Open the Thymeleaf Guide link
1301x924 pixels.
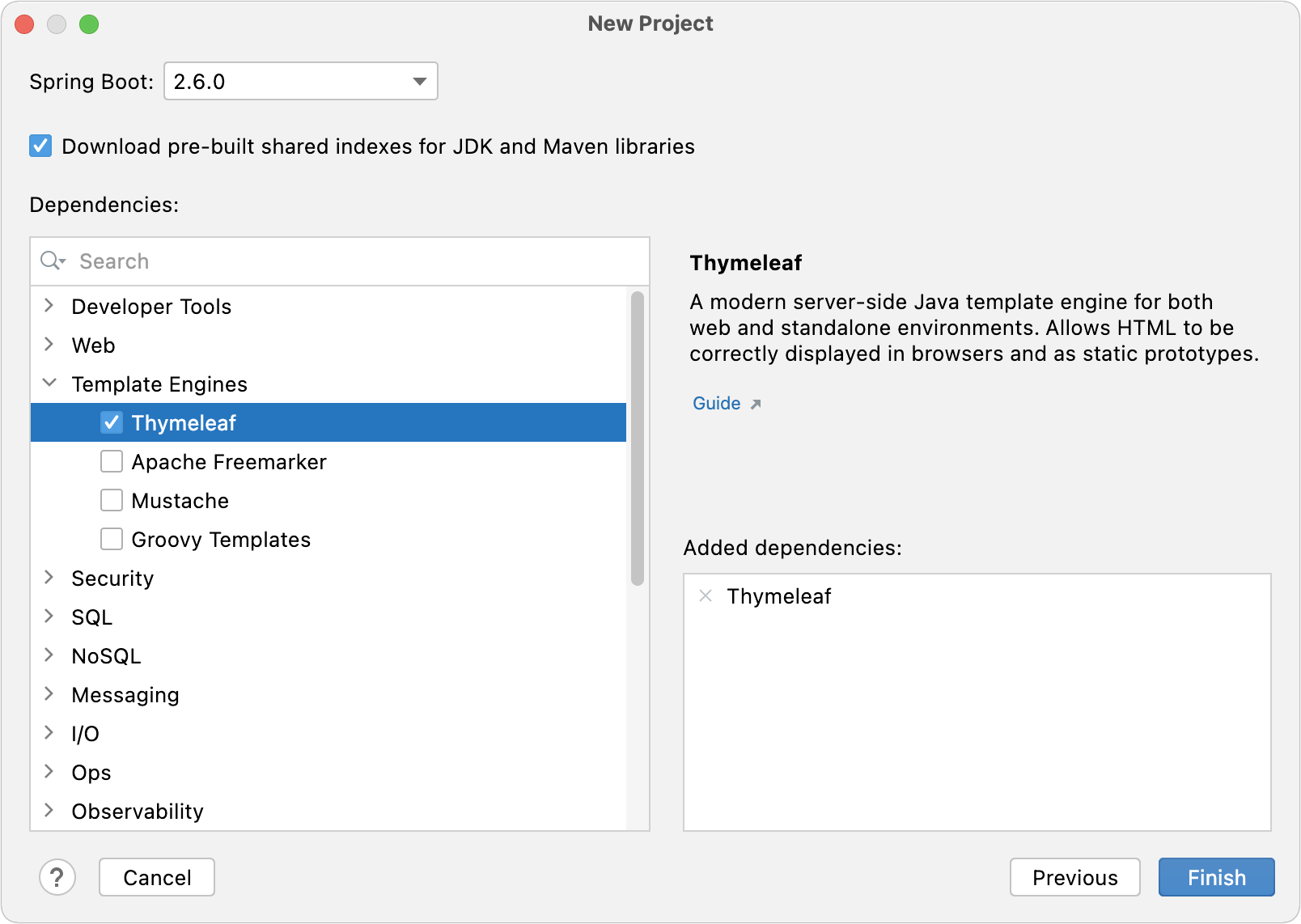click(x=717, y=403)
